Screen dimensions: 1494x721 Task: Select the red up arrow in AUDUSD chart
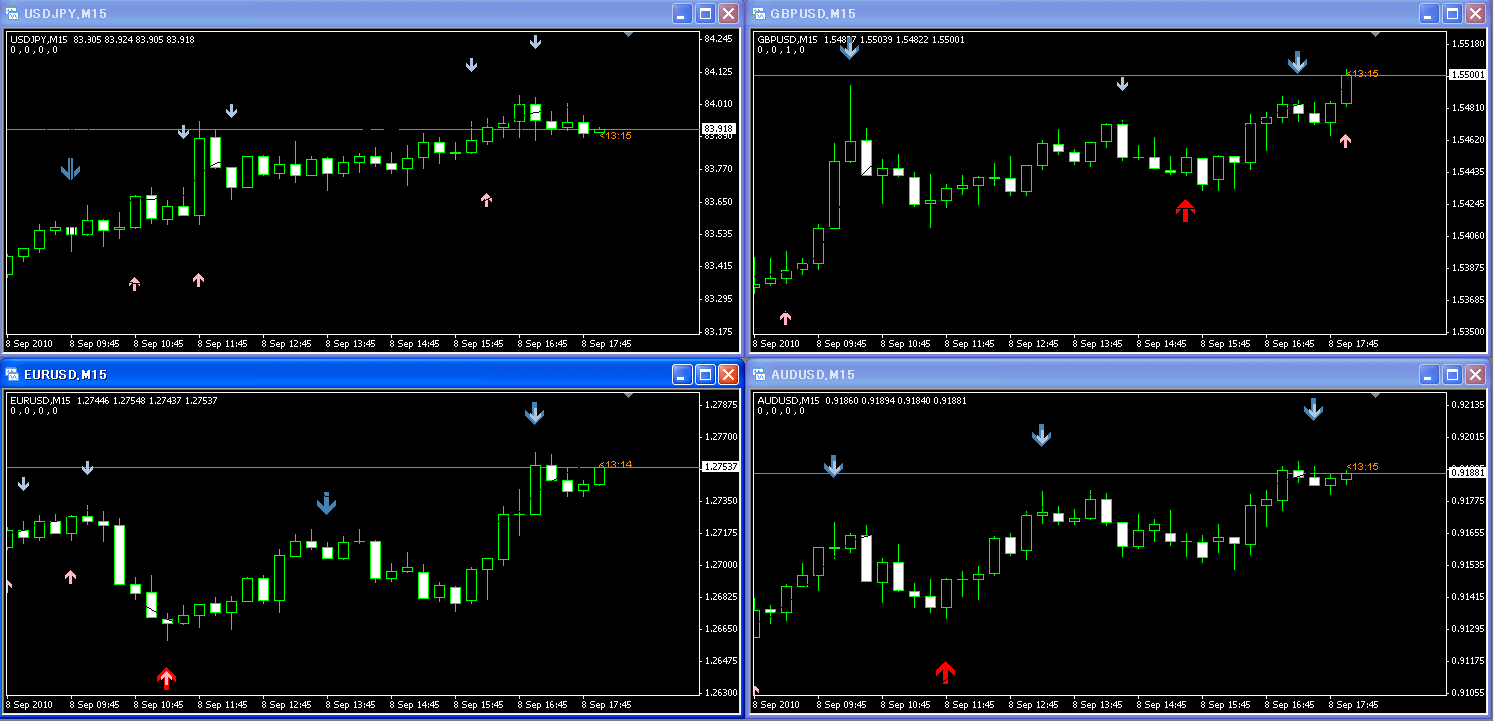[x=945, y=672]
